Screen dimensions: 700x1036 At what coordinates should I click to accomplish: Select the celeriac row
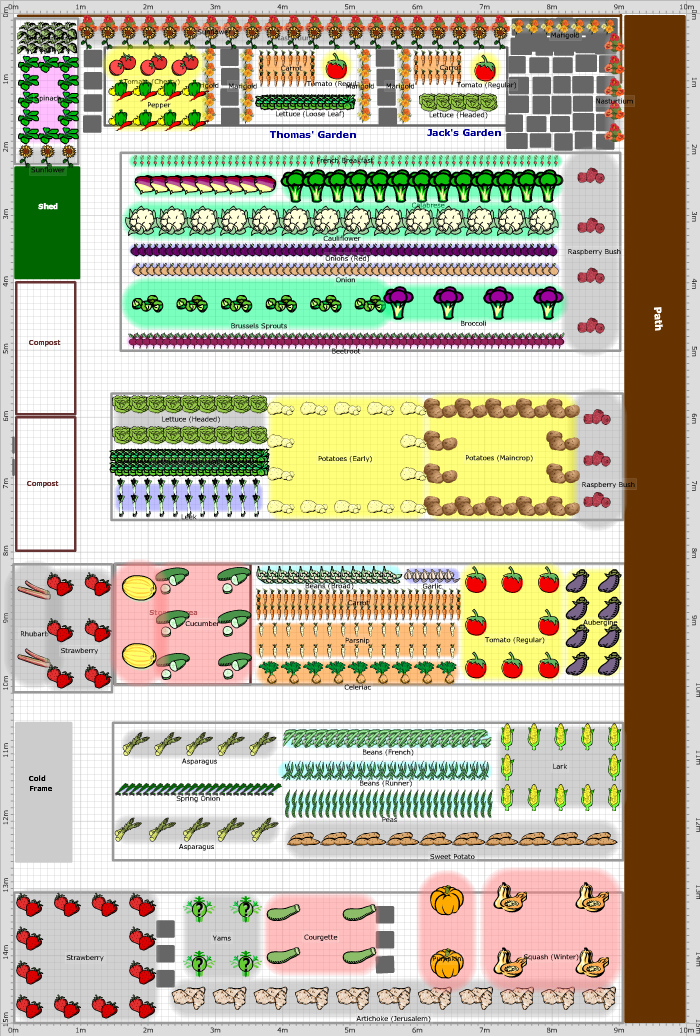click(x=358, y=673)
